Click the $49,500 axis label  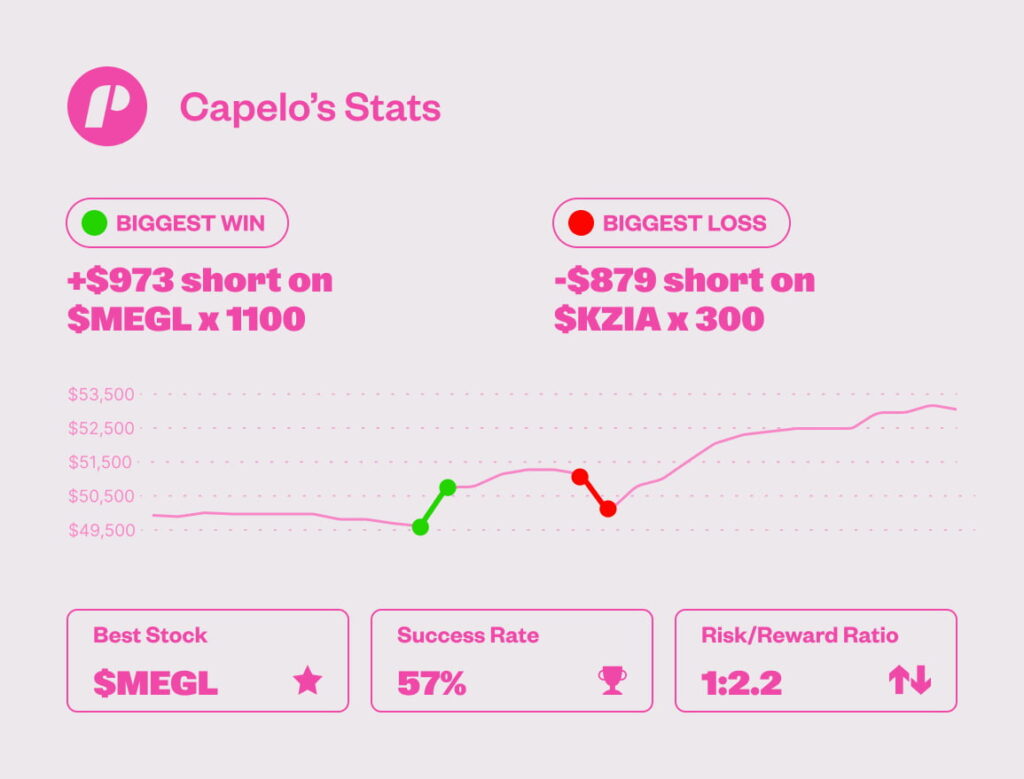pos(101,530)
